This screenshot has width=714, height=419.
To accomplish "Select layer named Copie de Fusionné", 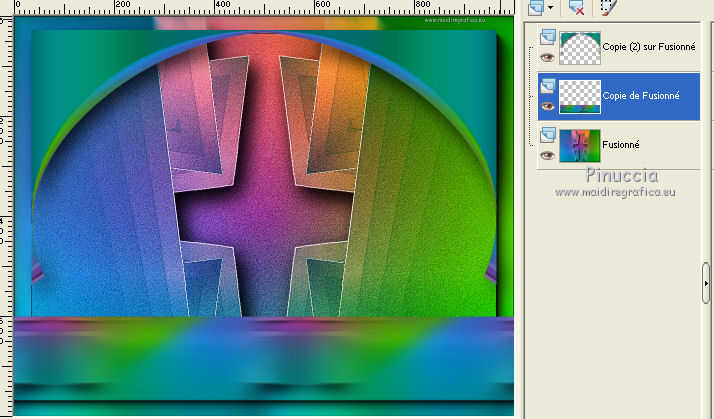I will [641, 96].
